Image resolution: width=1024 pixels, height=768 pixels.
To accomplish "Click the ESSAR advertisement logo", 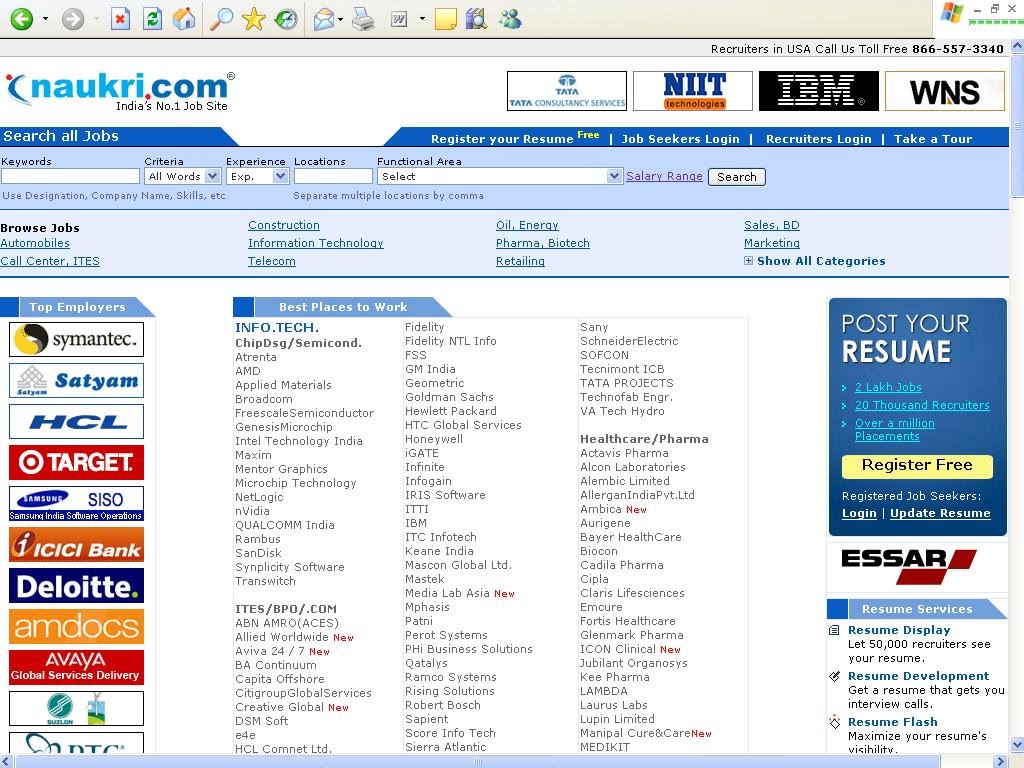I will point(909,566).
